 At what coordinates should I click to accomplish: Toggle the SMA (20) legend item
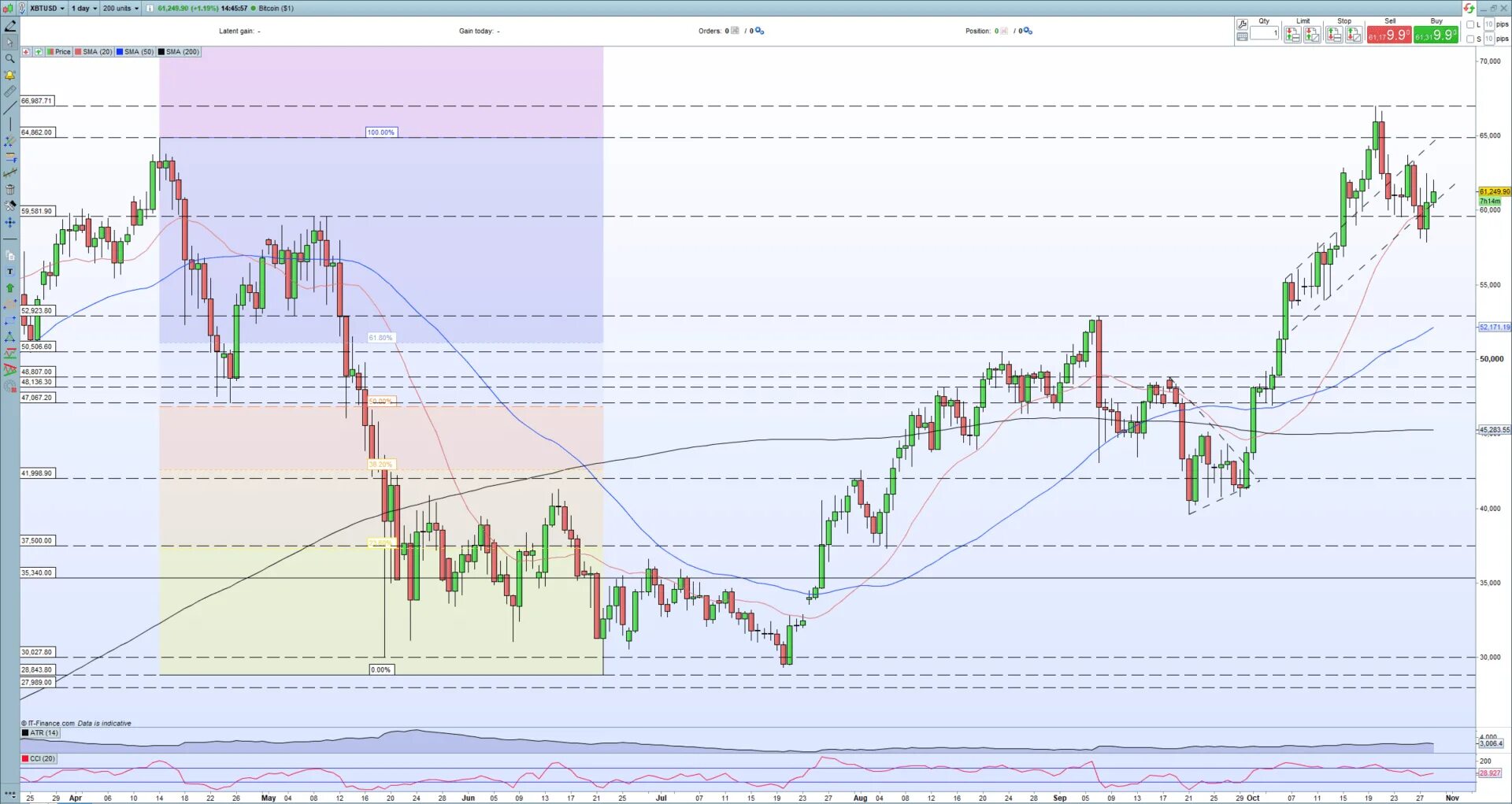point(94,52)
